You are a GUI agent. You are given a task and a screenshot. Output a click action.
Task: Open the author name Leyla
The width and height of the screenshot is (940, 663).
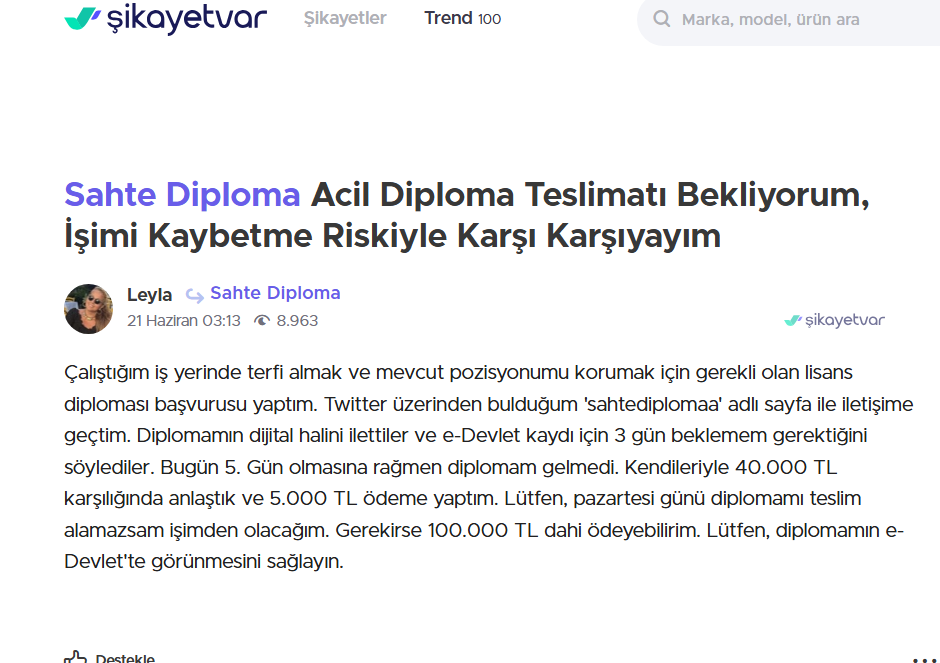coord(149,294)
